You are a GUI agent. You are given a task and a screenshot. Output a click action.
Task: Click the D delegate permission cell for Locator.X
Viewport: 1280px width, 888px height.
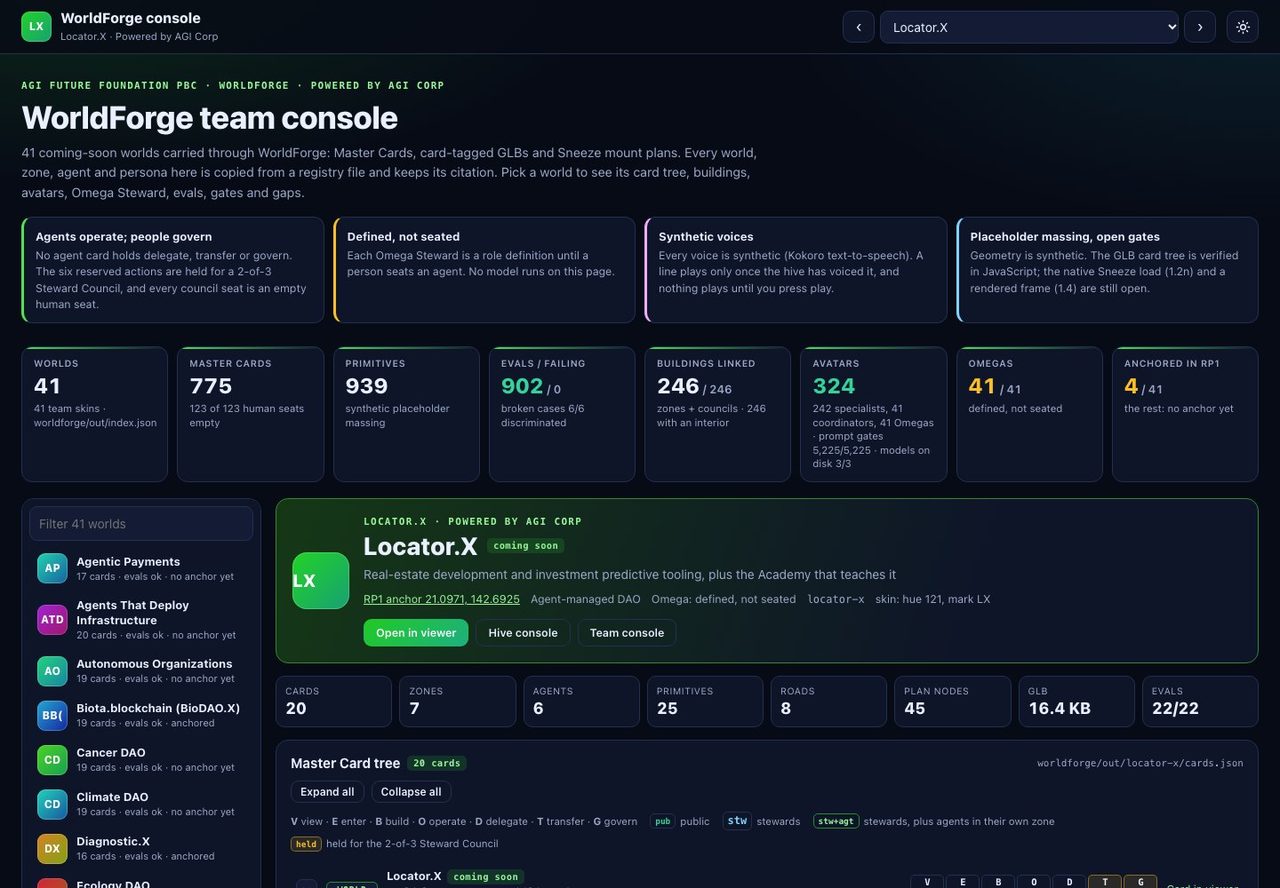point(1069,882)
